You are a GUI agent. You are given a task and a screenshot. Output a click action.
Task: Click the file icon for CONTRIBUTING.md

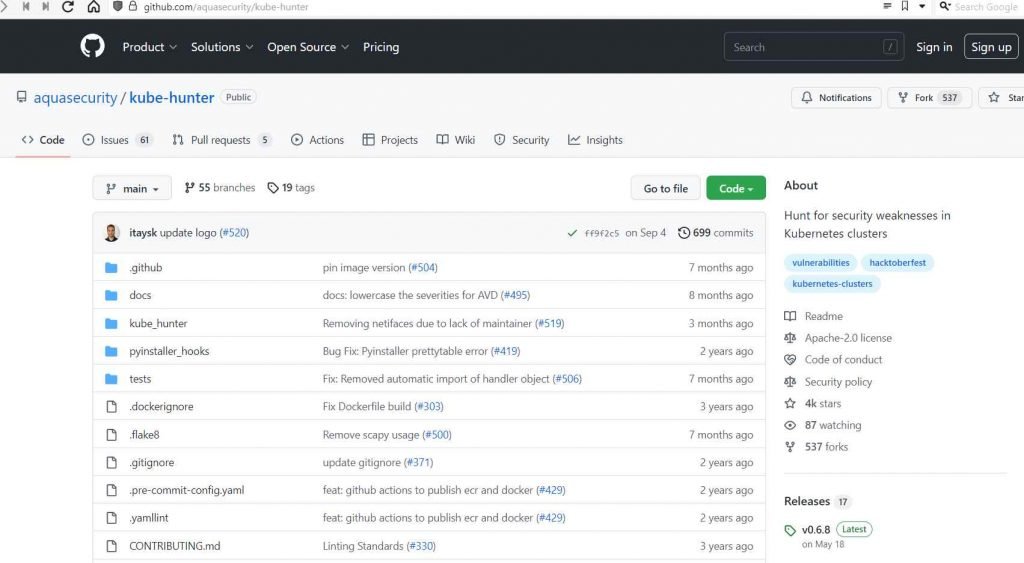point(112,545)
